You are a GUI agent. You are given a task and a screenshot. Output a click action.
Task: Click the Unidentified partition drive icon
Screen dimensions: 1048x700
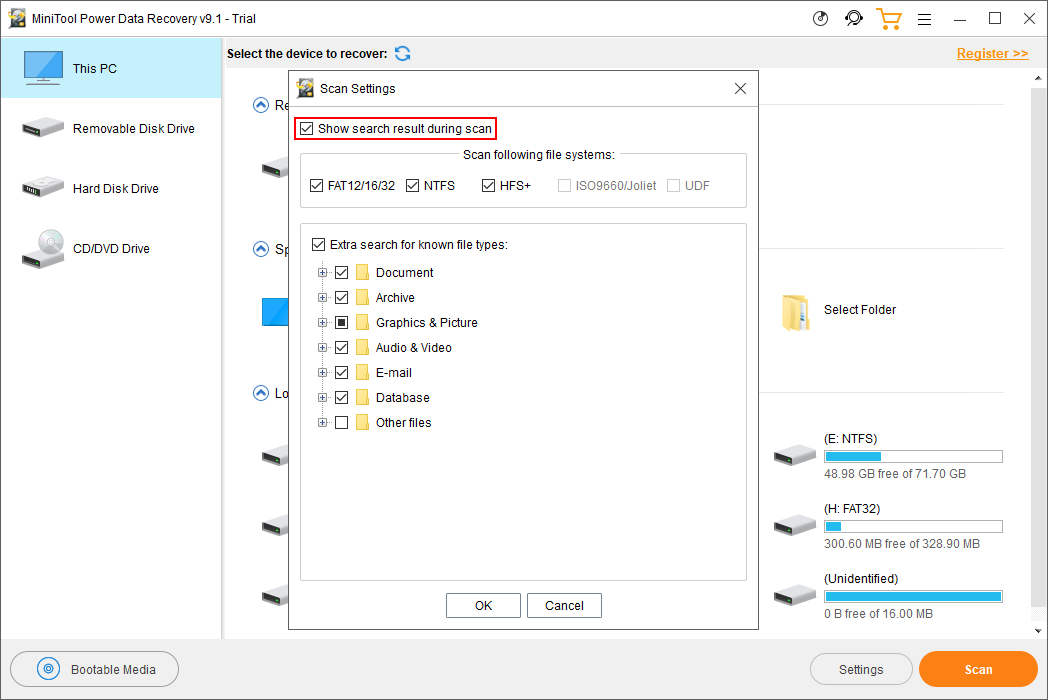point(795,596)
